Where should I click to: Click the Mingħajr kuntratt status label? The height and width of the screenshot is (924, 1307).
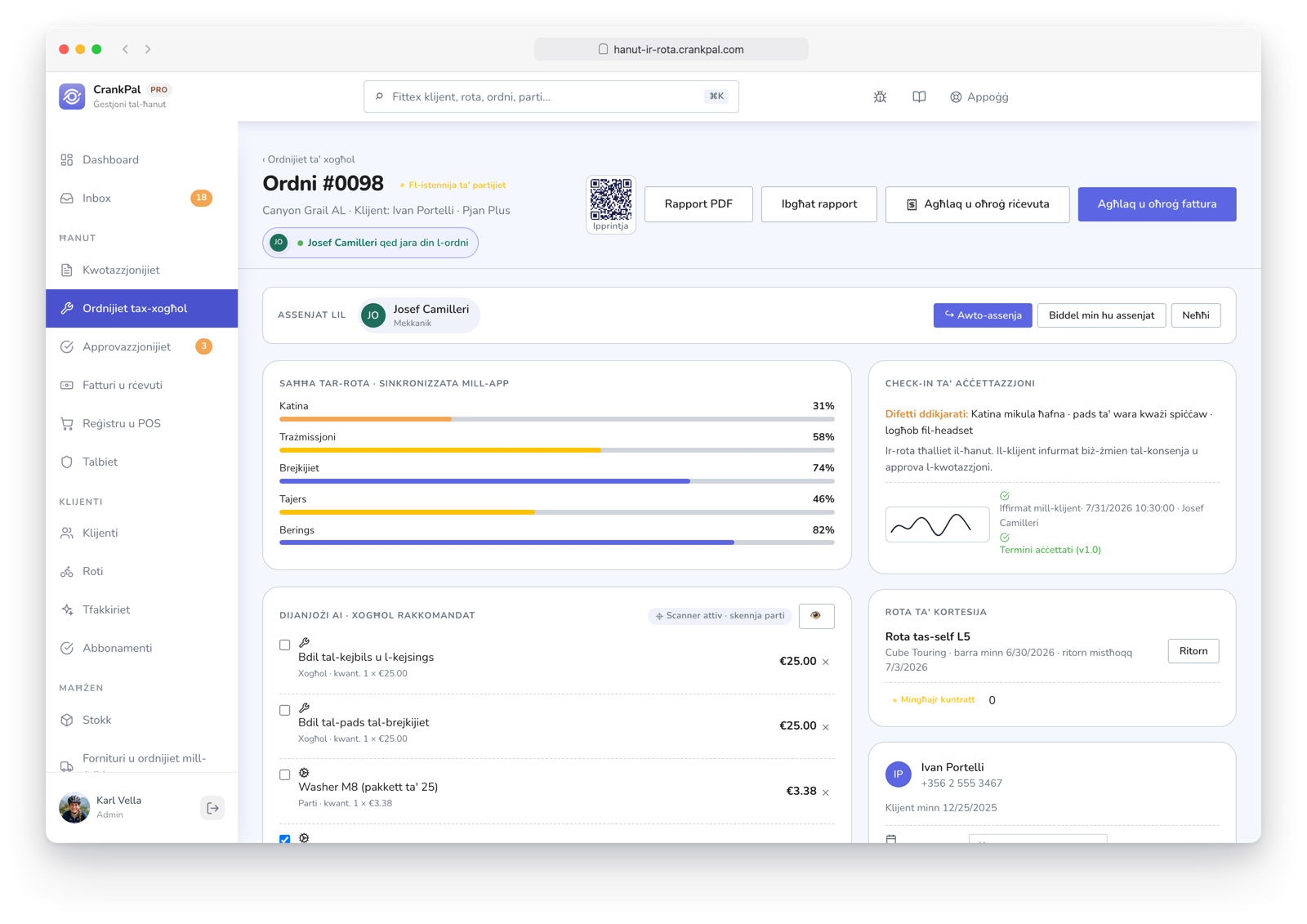pyautogui.click(x=934, y=700)
